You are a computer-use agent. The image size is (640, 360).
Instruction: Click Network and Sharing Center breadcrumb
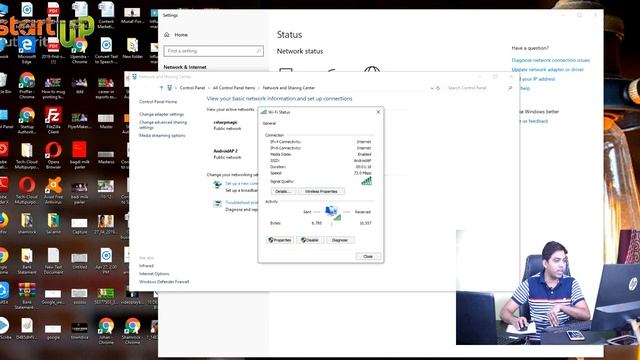coord(289,88)
